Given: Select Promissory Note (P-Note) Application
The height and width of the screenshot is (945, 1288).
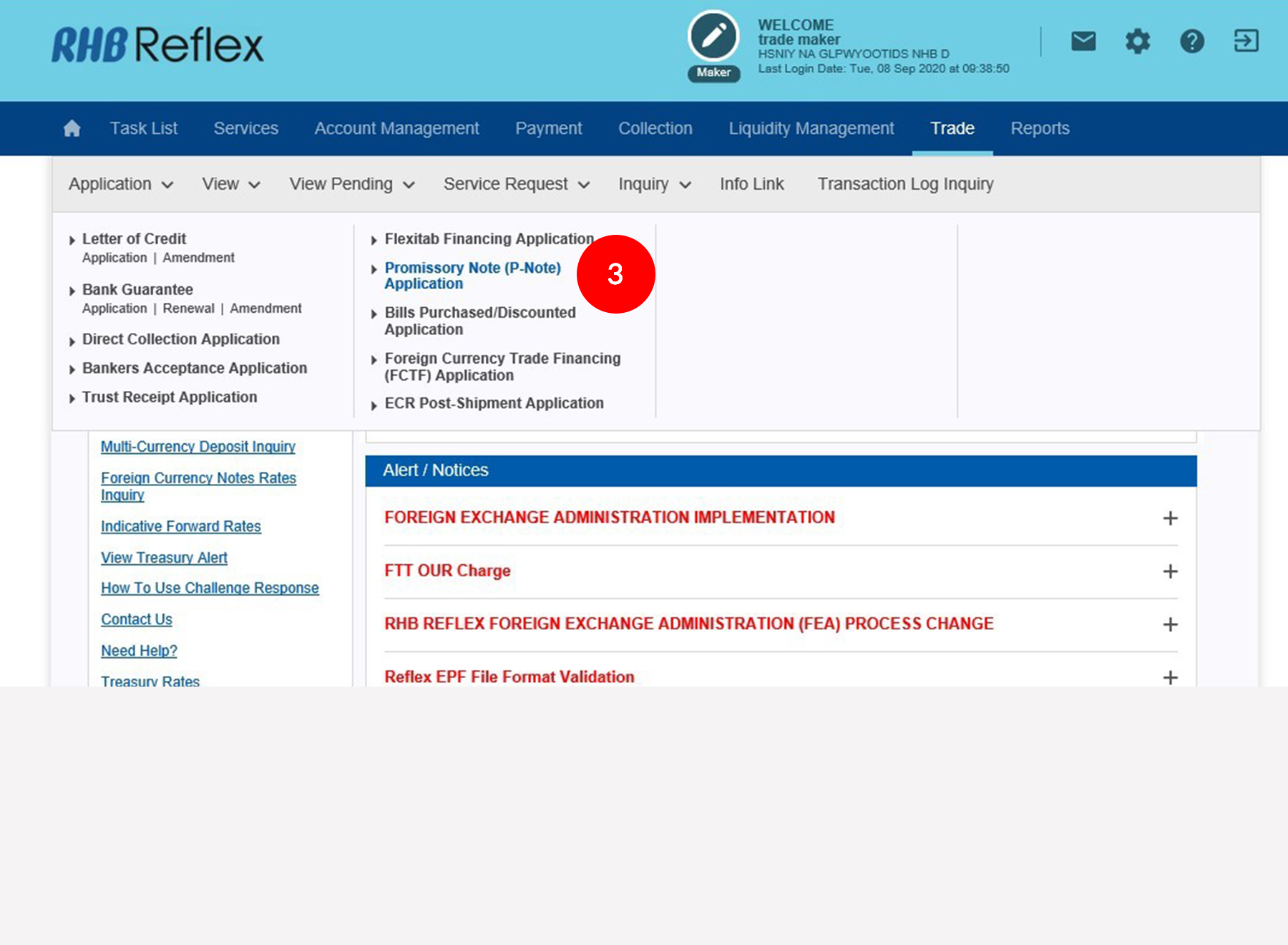Looking at the screenshot, I should (x=472, y=276).
